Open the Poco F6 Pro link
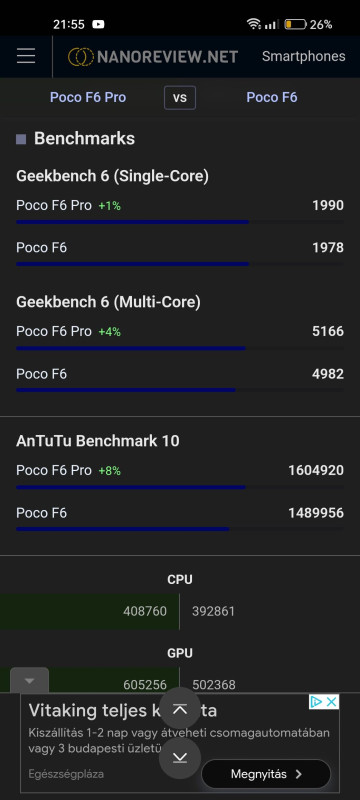The height and width of the screenshot is (800, 360). point(88,97)
